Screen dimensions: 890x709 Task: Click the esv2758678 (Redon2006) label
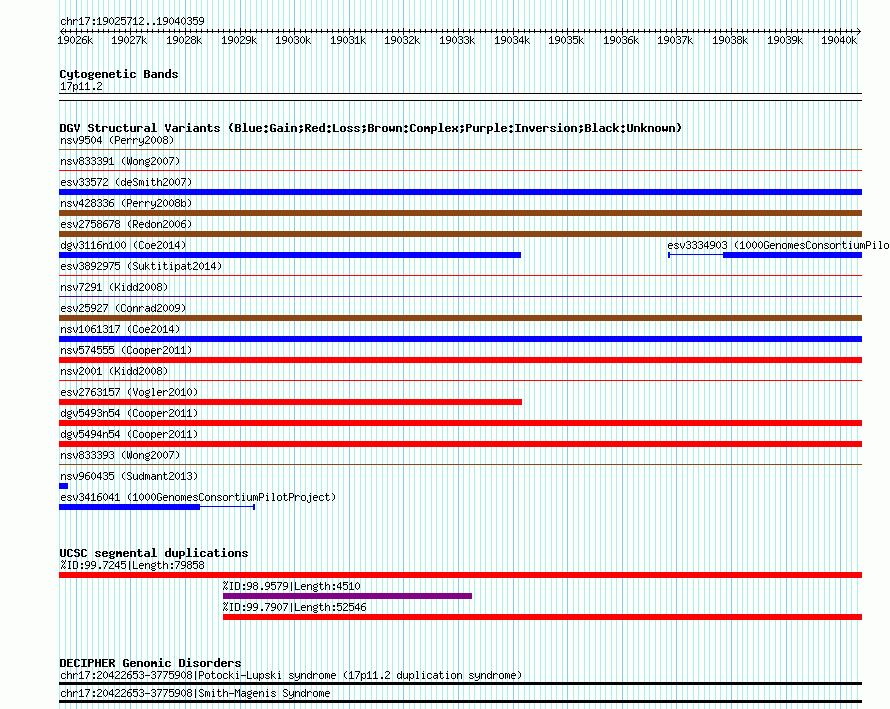(x=126, y=224)
